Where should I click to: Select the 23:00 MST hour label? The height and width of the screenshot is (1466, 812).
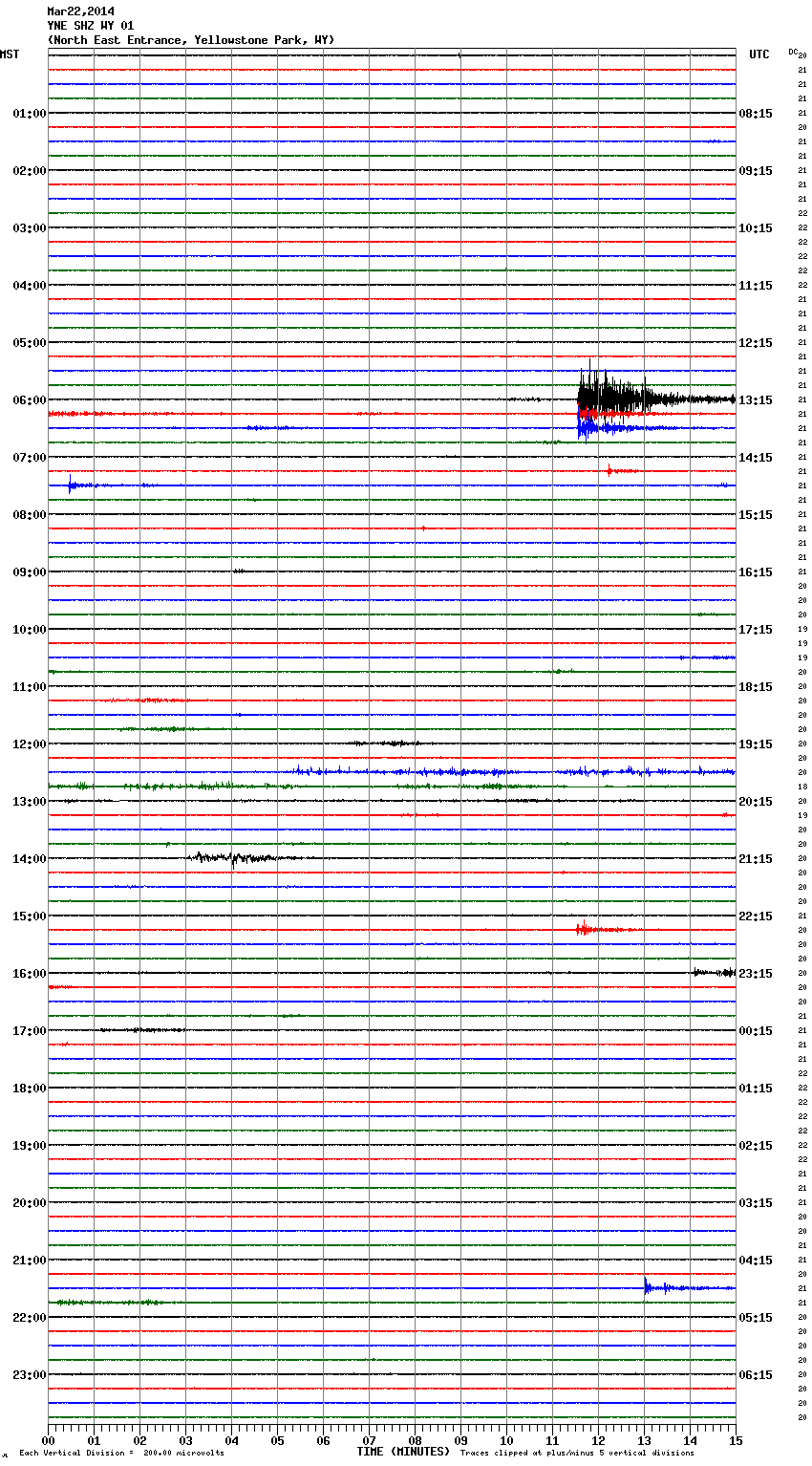tap(29, 1375)
